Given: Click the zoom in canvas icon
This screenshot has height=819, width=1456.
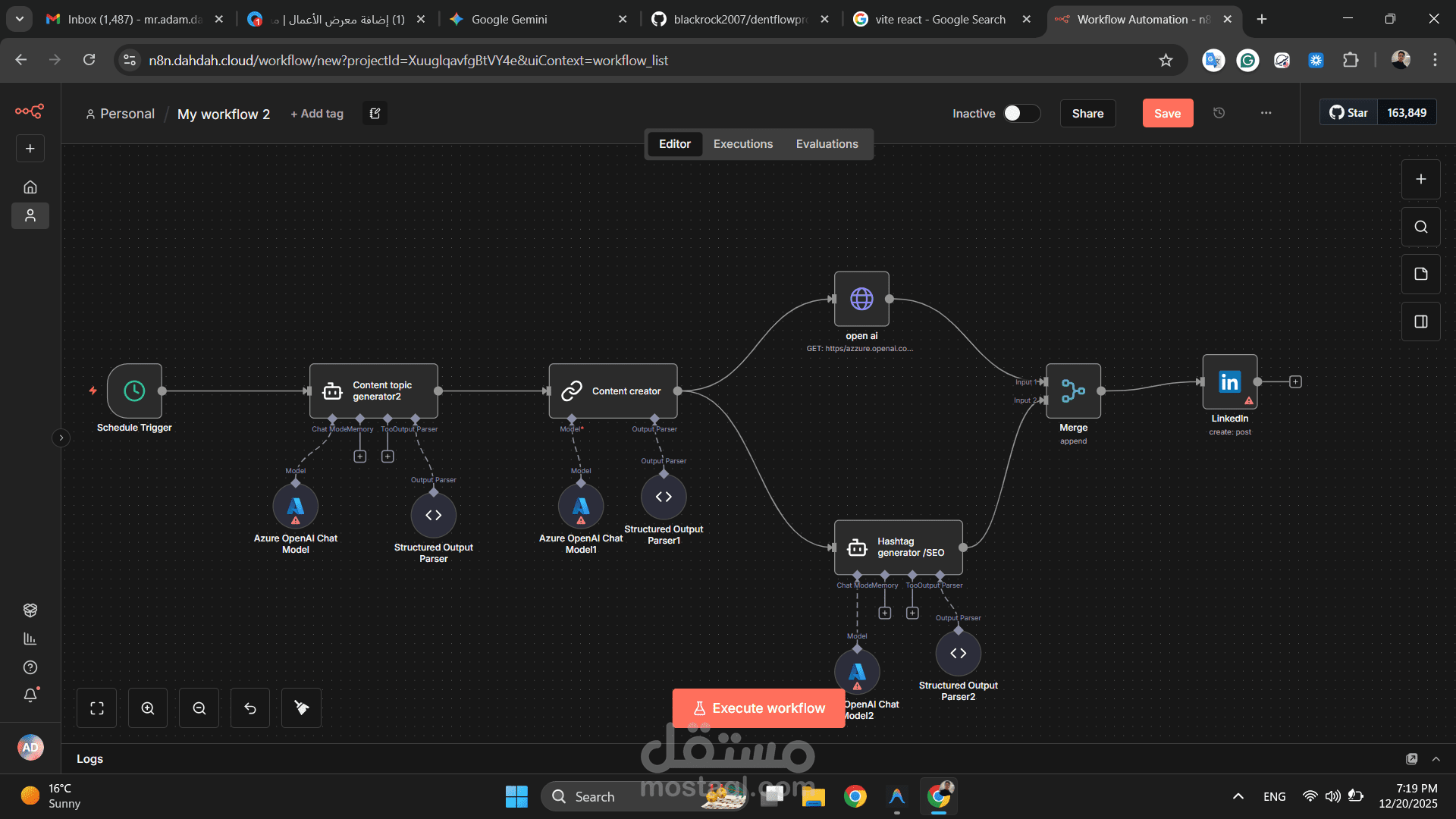Looking at the screenshot, I should pos(148,708).
